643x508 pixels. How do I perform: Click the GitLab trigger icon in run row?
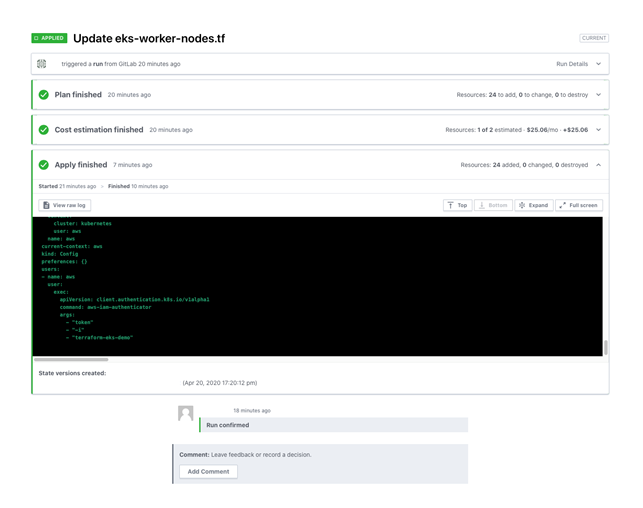click(42, 64)
